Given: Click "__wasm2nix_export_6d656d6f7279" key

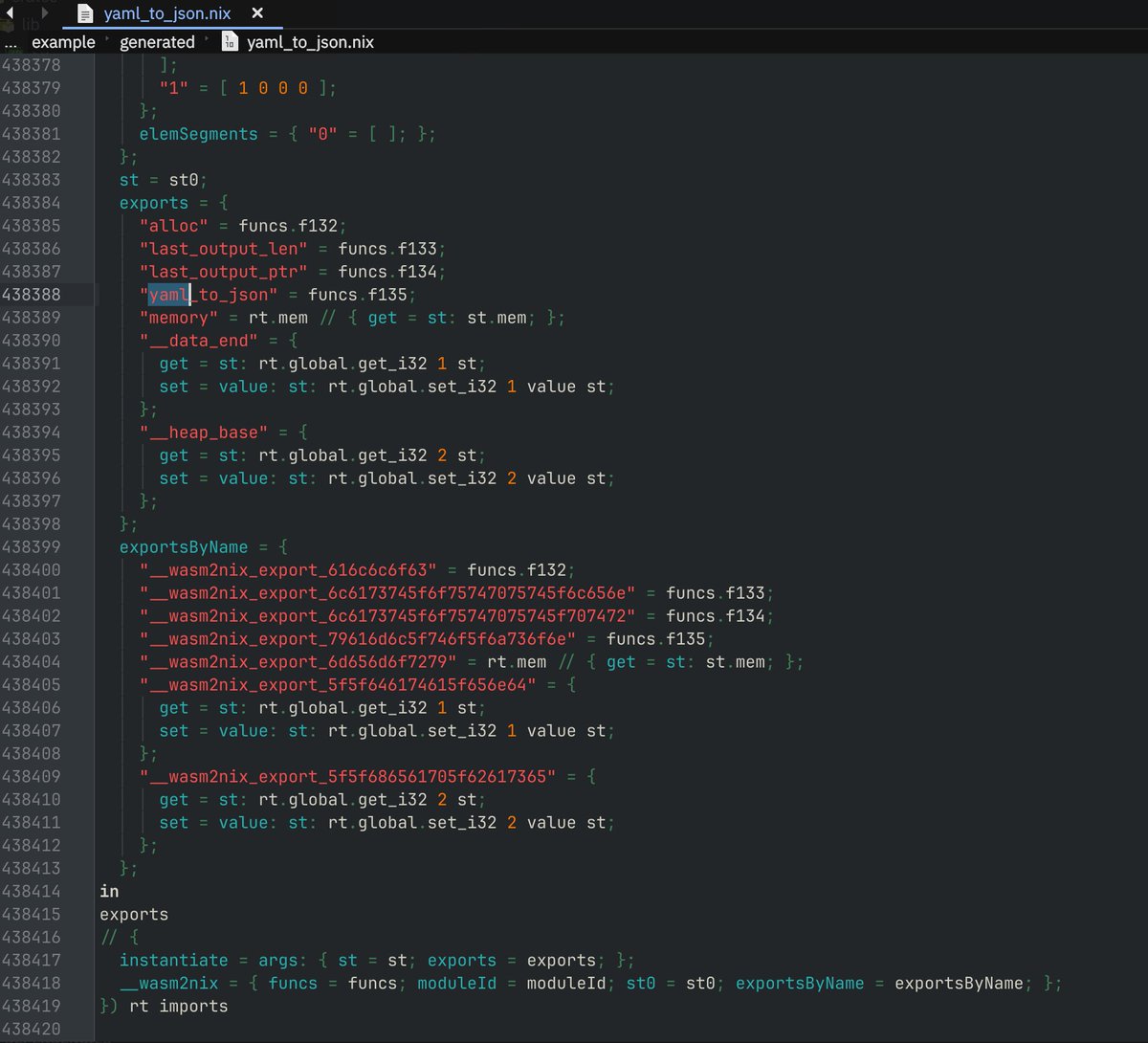Looking at the screenshot, I should tap(298, 662).
